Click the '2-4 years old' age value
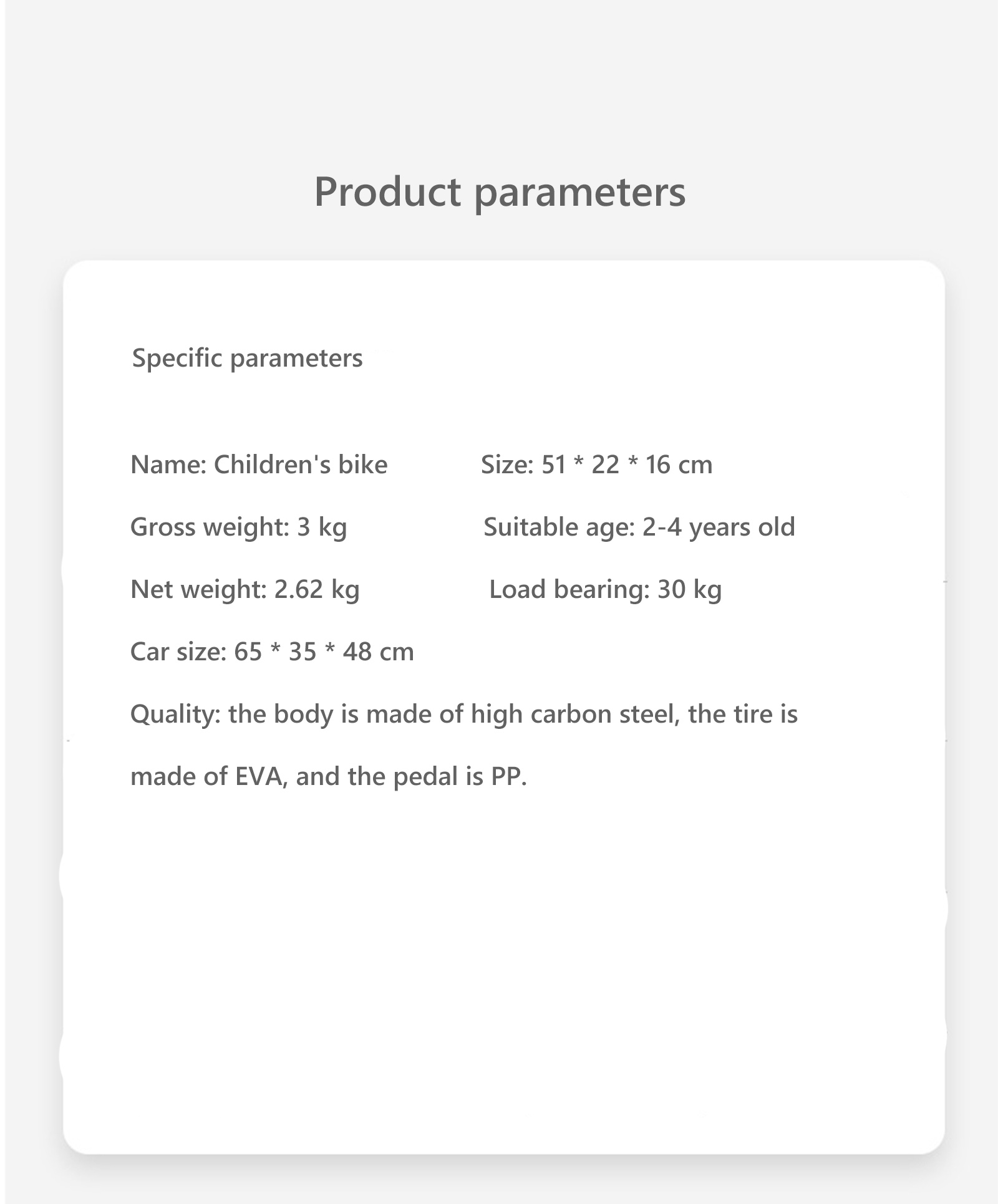The image size is (998, 1204). point(719,527)
